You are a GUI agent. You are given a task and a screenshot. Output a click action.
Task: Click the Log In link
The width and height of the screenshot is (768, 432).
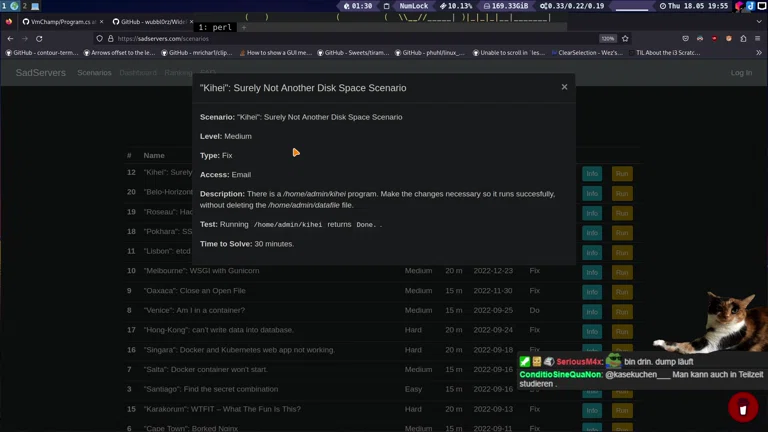(741, 73)
